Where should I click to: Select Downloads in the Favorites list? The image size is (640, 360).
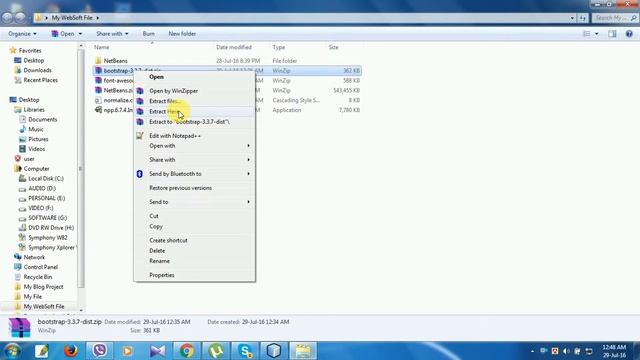coord(37,70)
